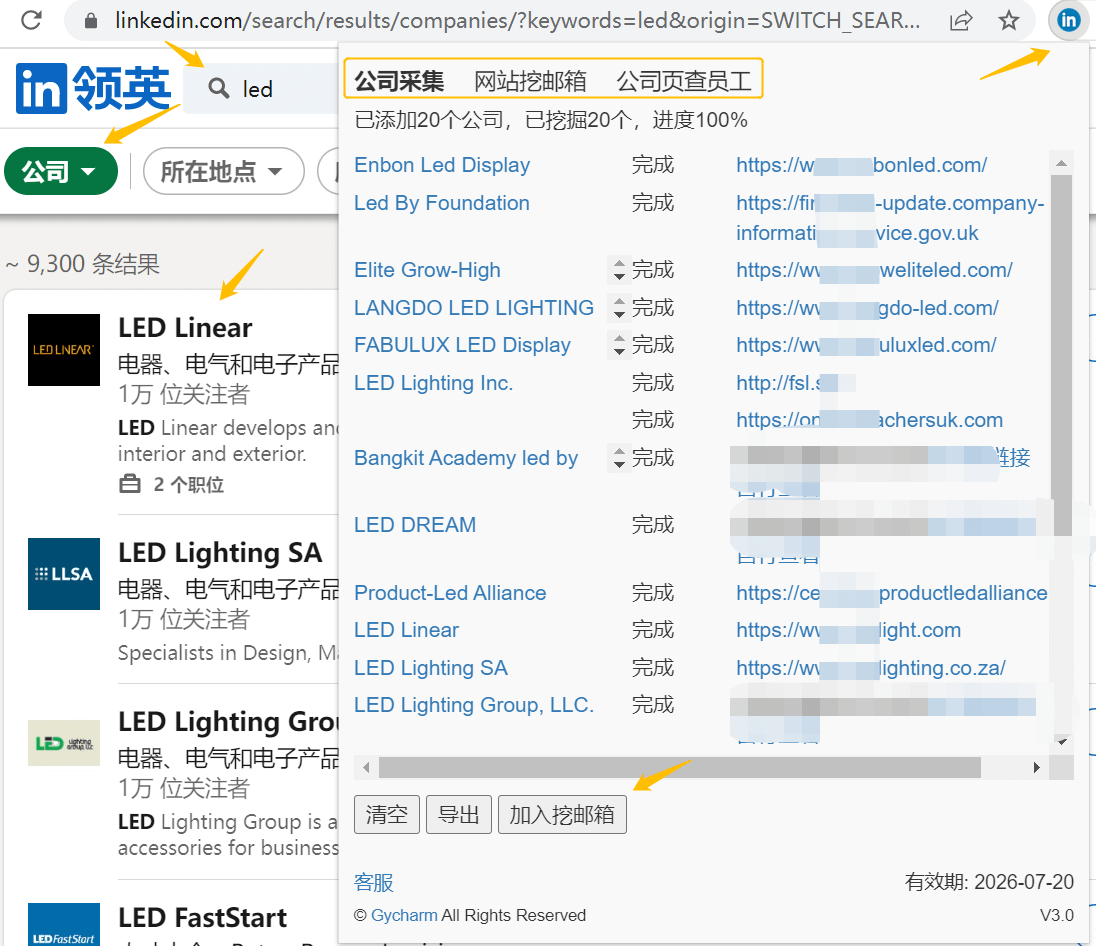Viewport: 1096px width, 946px height.
Task: Open the 客服 support link
Action: pos(374,882)
